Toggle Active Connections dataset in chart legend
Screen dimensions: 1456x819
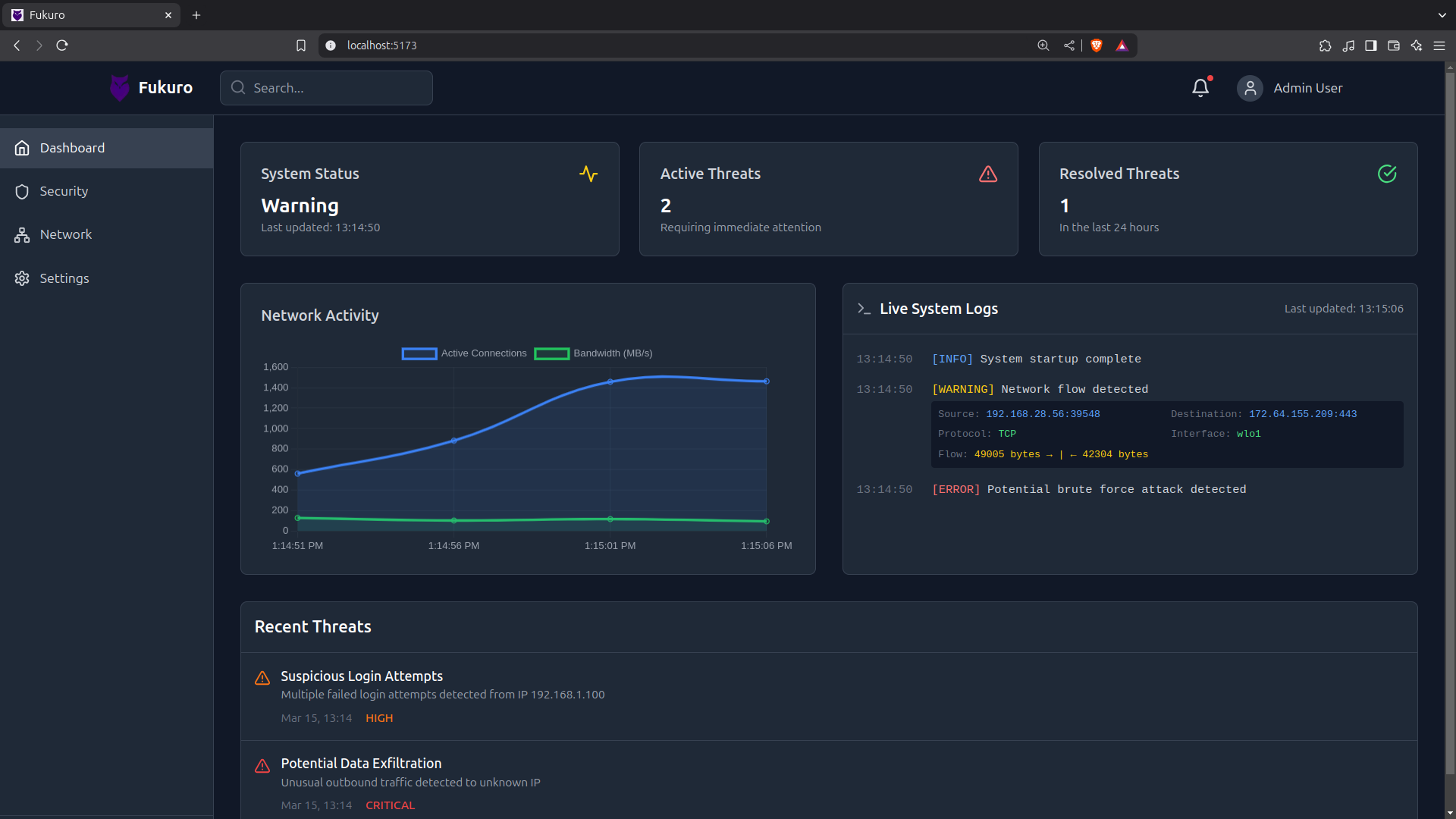coord(464,353)
